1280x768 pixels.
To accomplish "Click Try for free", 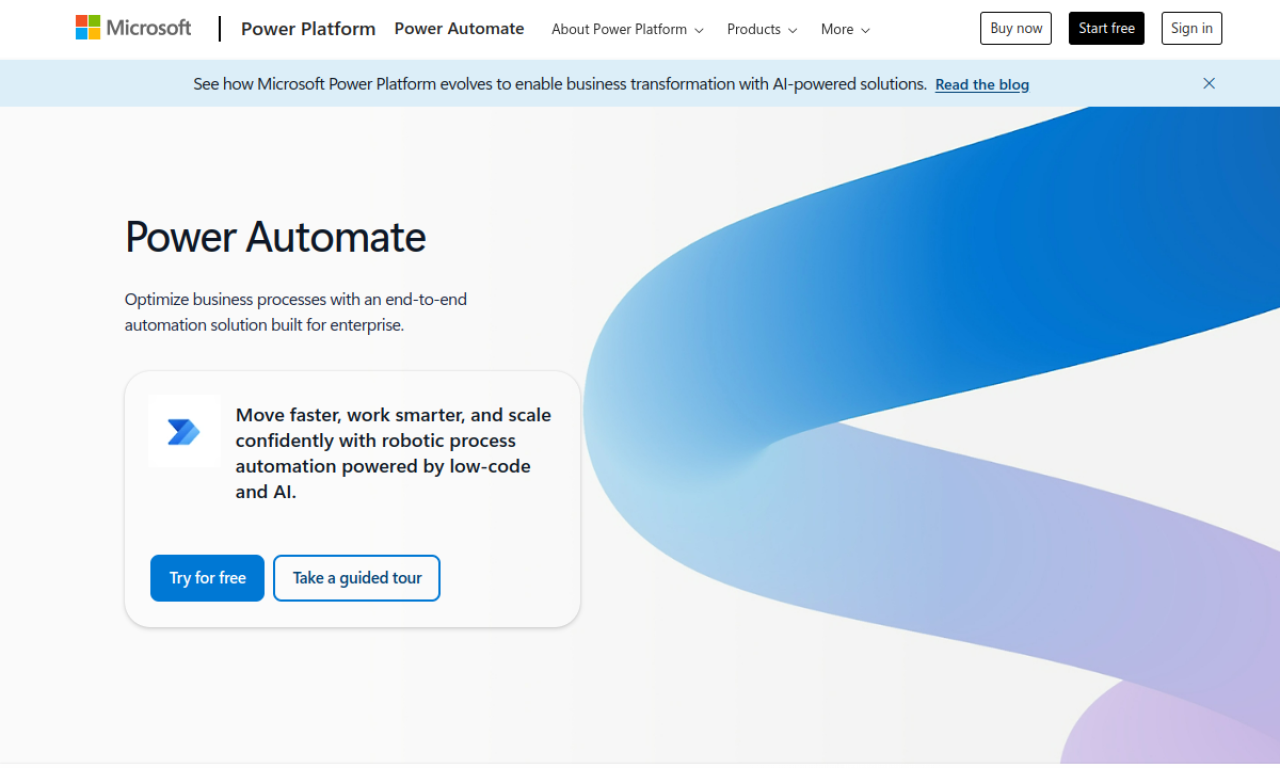I will click(207, 577).
